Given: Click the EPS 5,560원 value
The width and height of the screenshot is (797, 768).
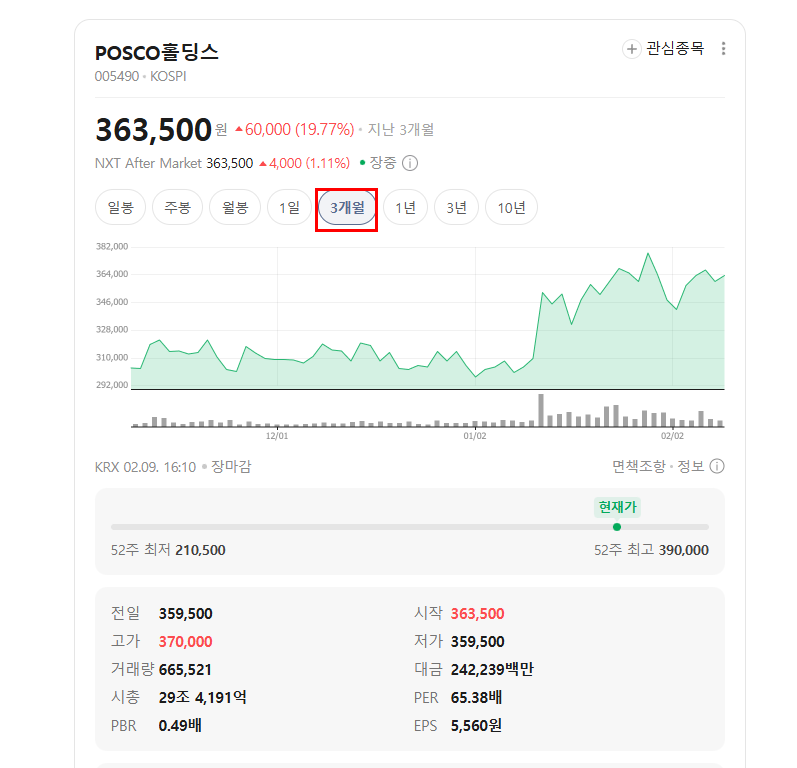Looking at the screenshot, I should tap(476, 725).
